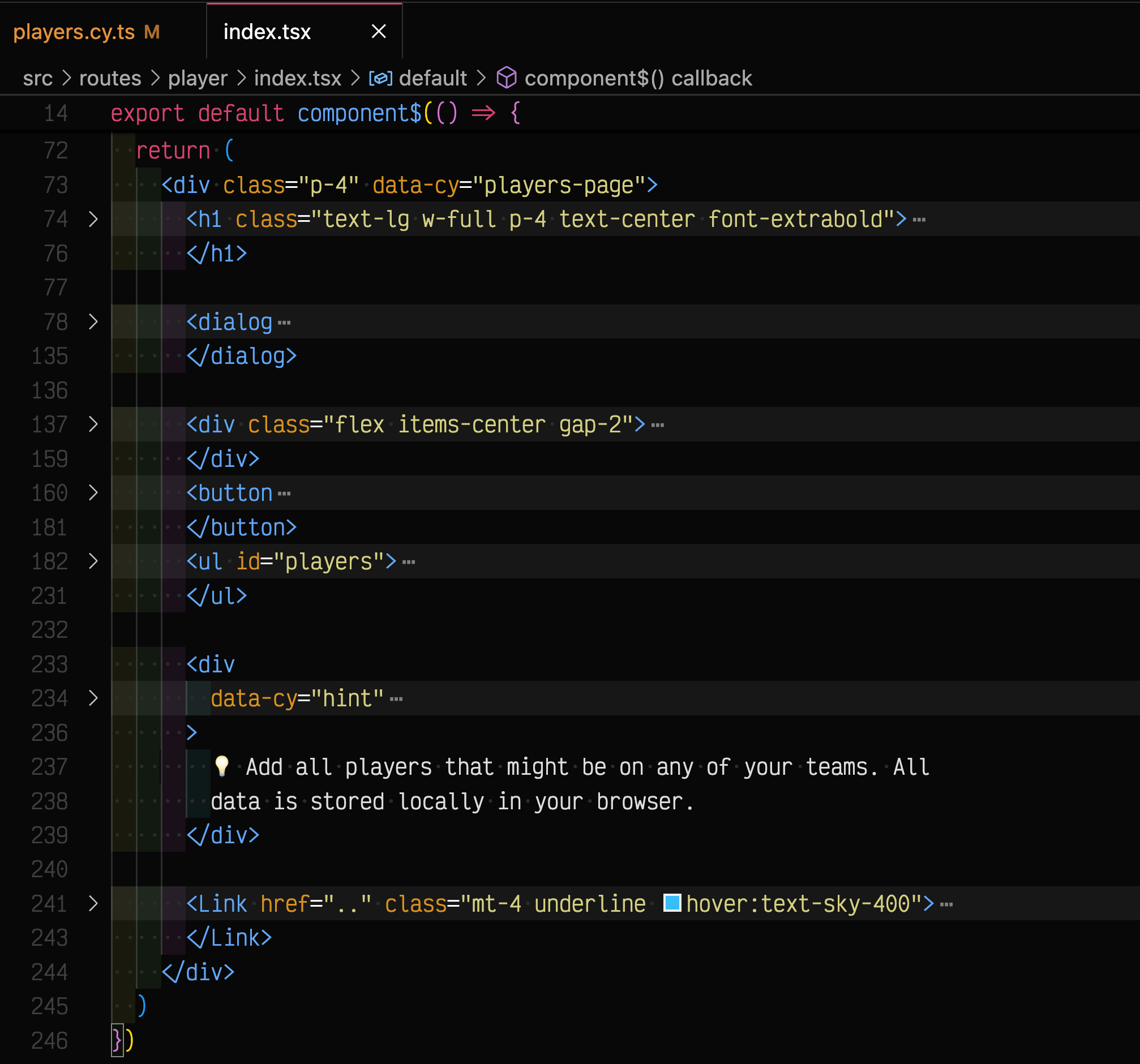Click the ellipsis after the Link opening tag

[947, 904]
